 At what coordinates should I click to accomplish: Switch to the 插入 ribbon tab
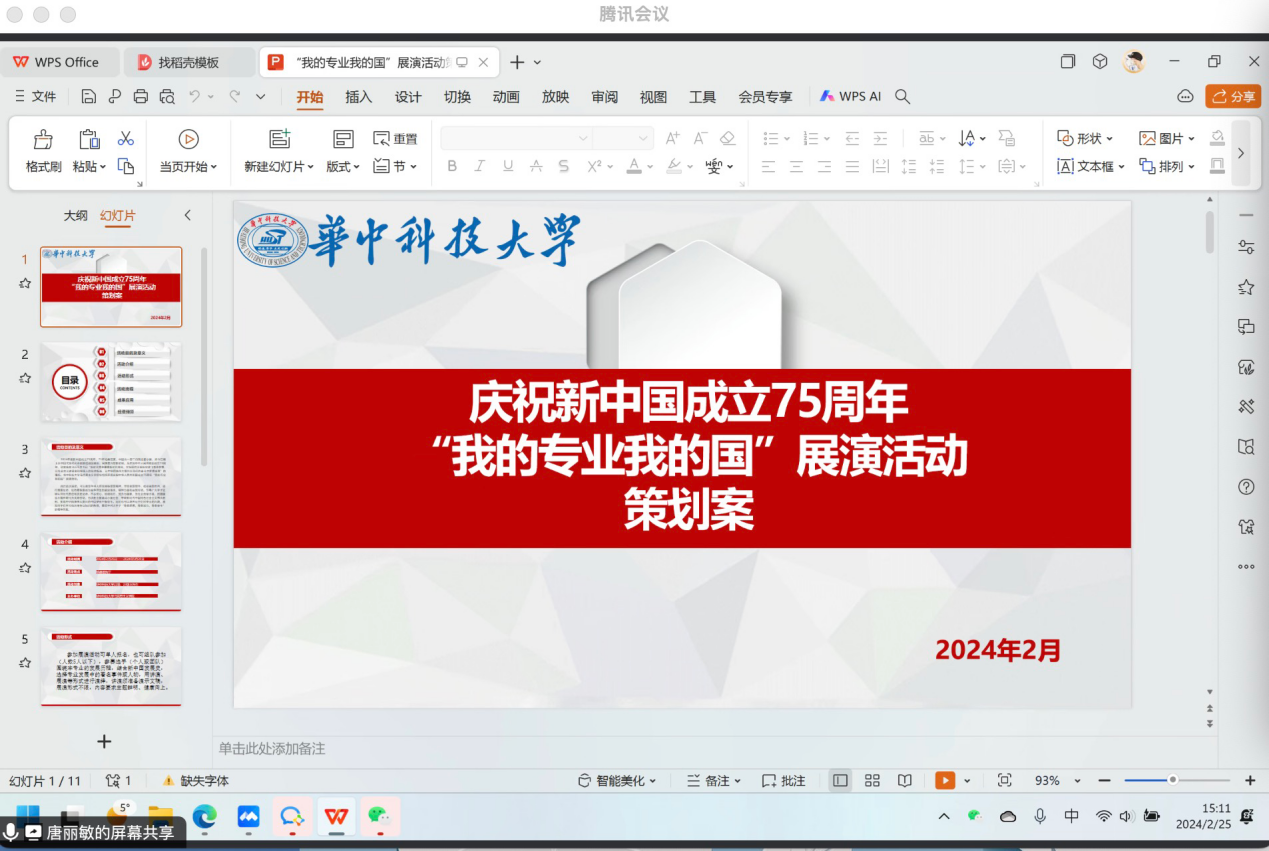pyautogui.click(x=358, y=97)
